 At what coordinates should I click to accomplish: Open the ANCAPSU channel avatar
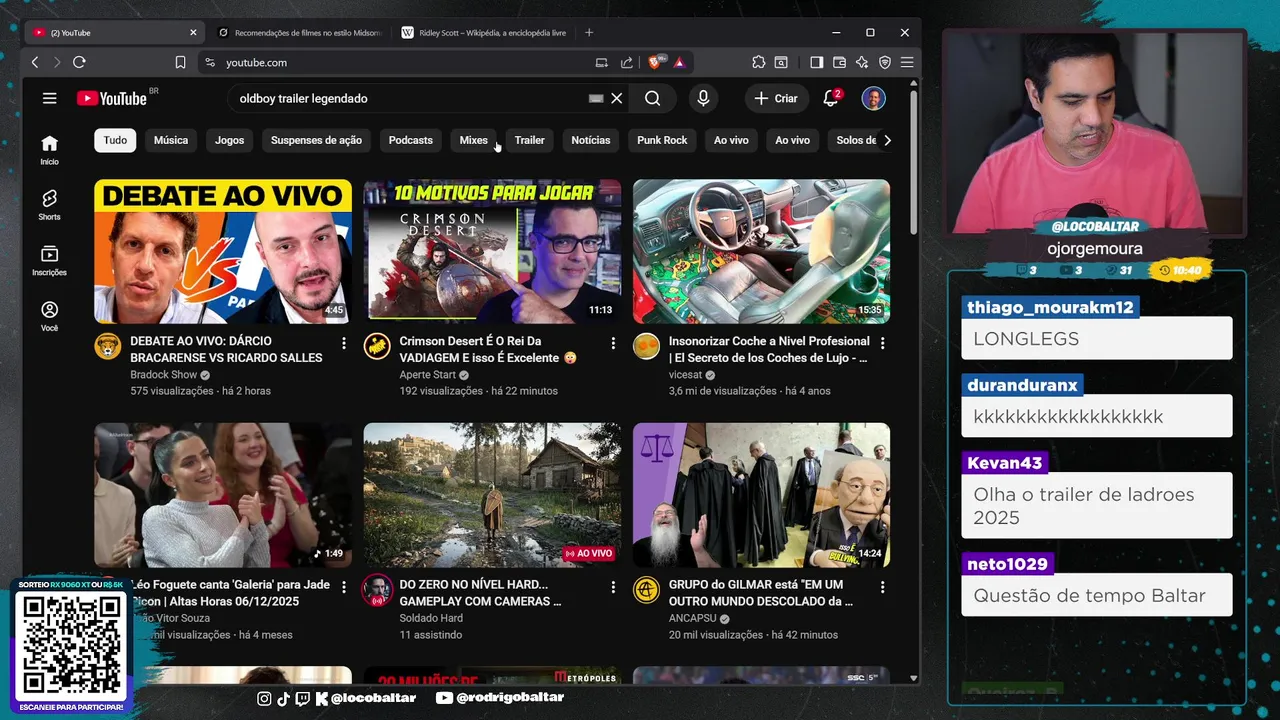(x=646, y=590)
